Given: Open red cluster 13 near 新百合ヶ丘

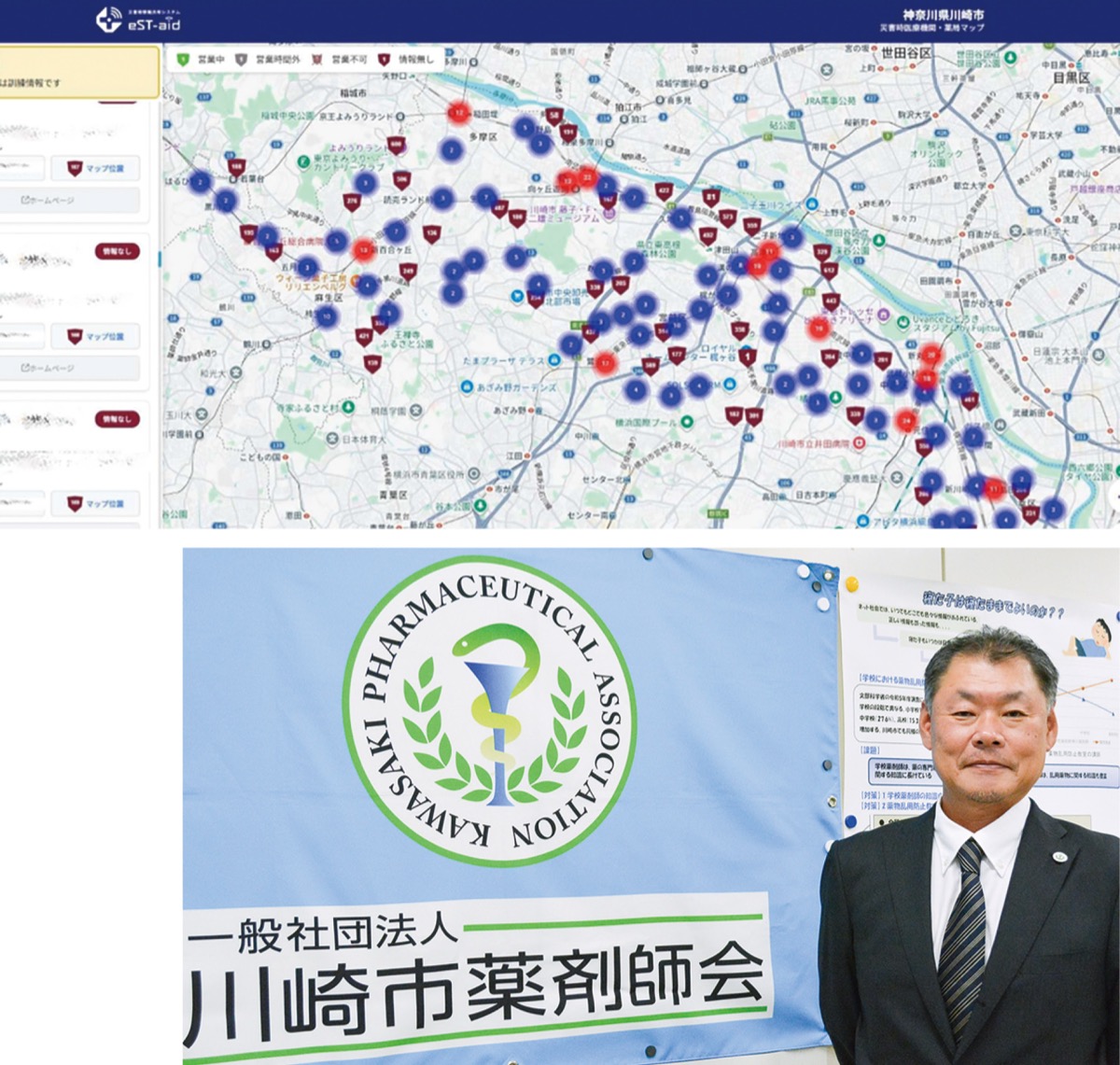Looking at the screenshot, I should point(364,249).
